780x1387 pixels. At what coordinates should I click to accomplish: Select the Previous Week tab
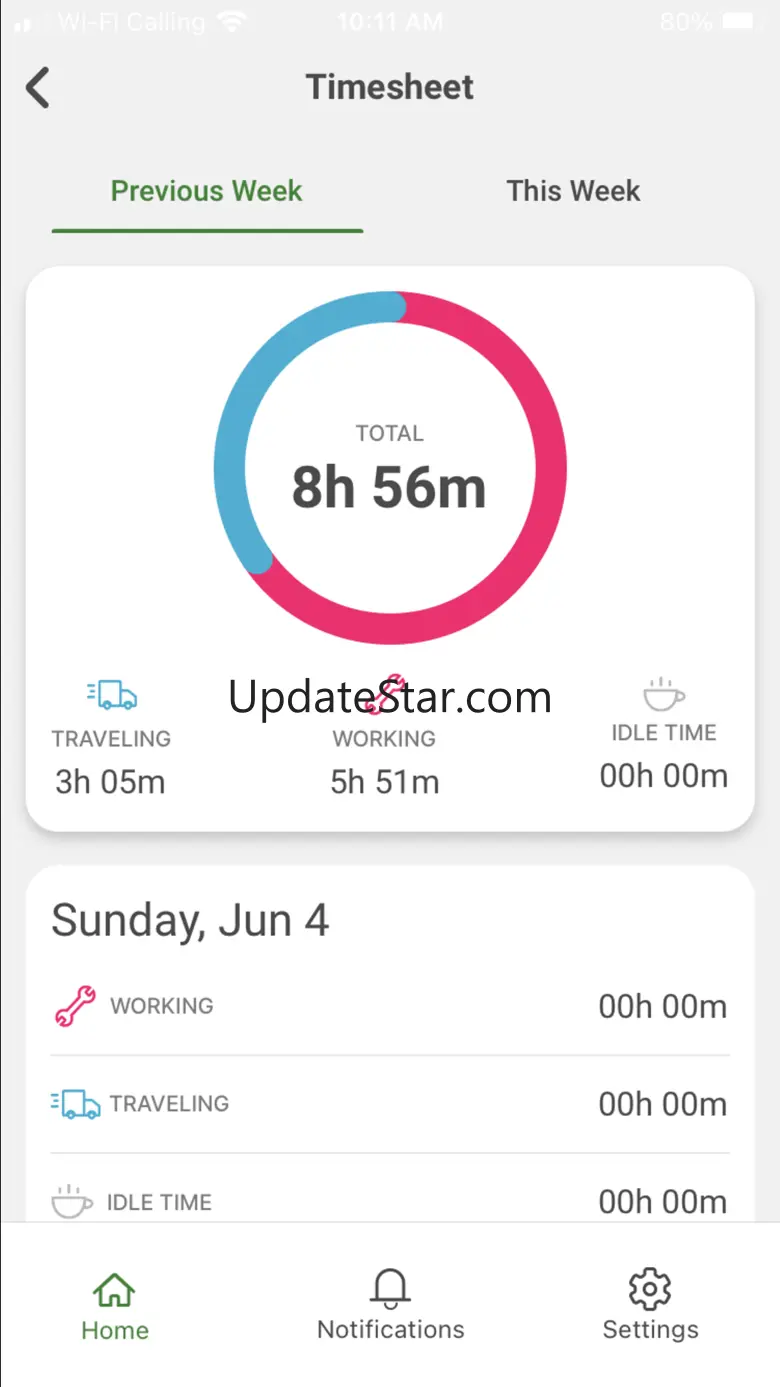(x=207, y=191)
